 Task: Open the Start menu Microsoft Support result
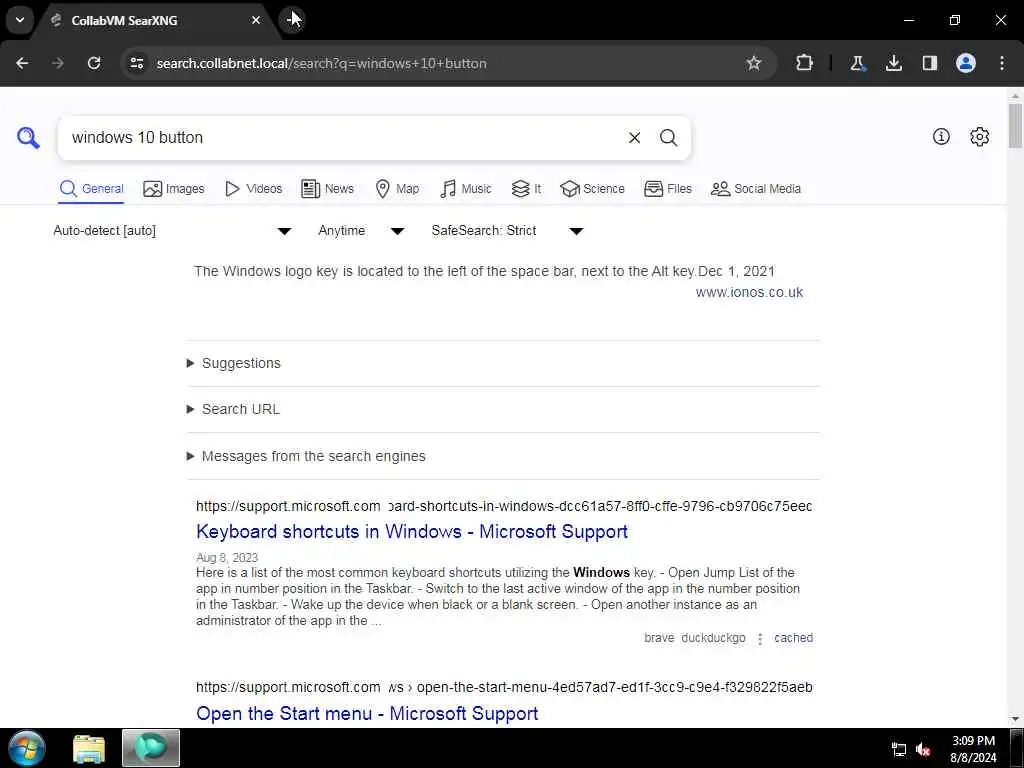pyautogui.click(x=367, y=714)
